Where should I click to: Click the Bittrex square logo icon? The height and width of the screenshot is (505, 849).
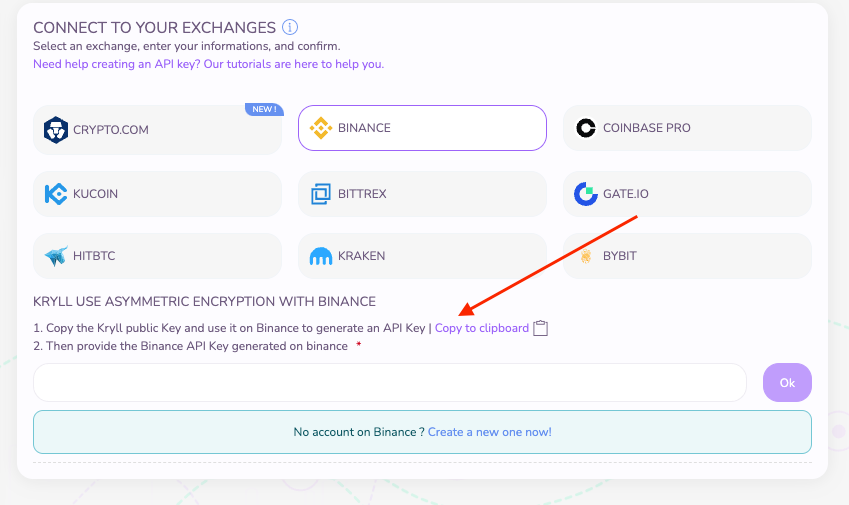(321, 194)
